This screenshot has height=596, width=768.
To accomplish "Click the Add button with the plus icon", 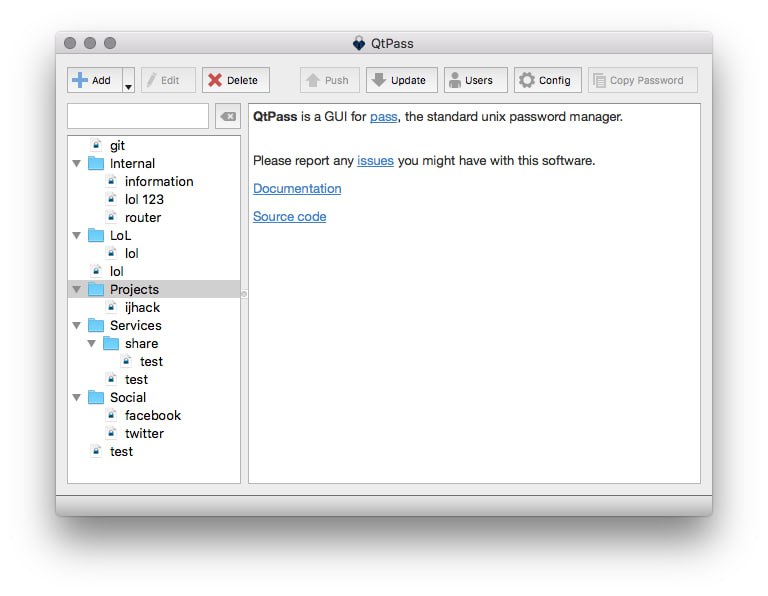I will click(x=95, y=80).
